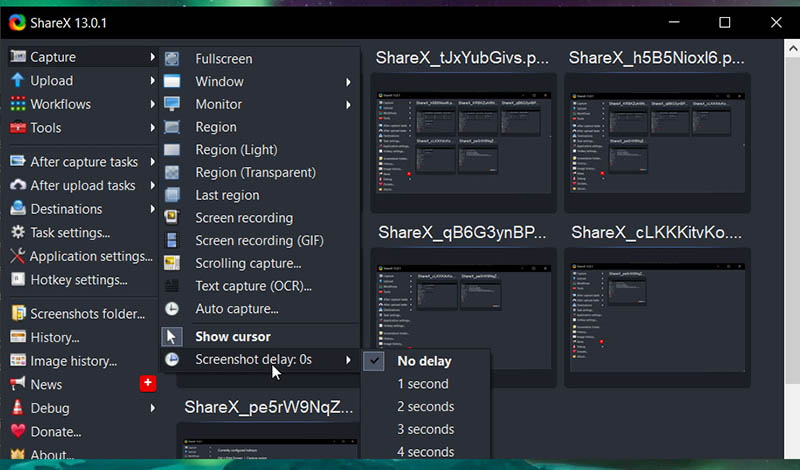Click the Screenshot delay clock icon

172,359
